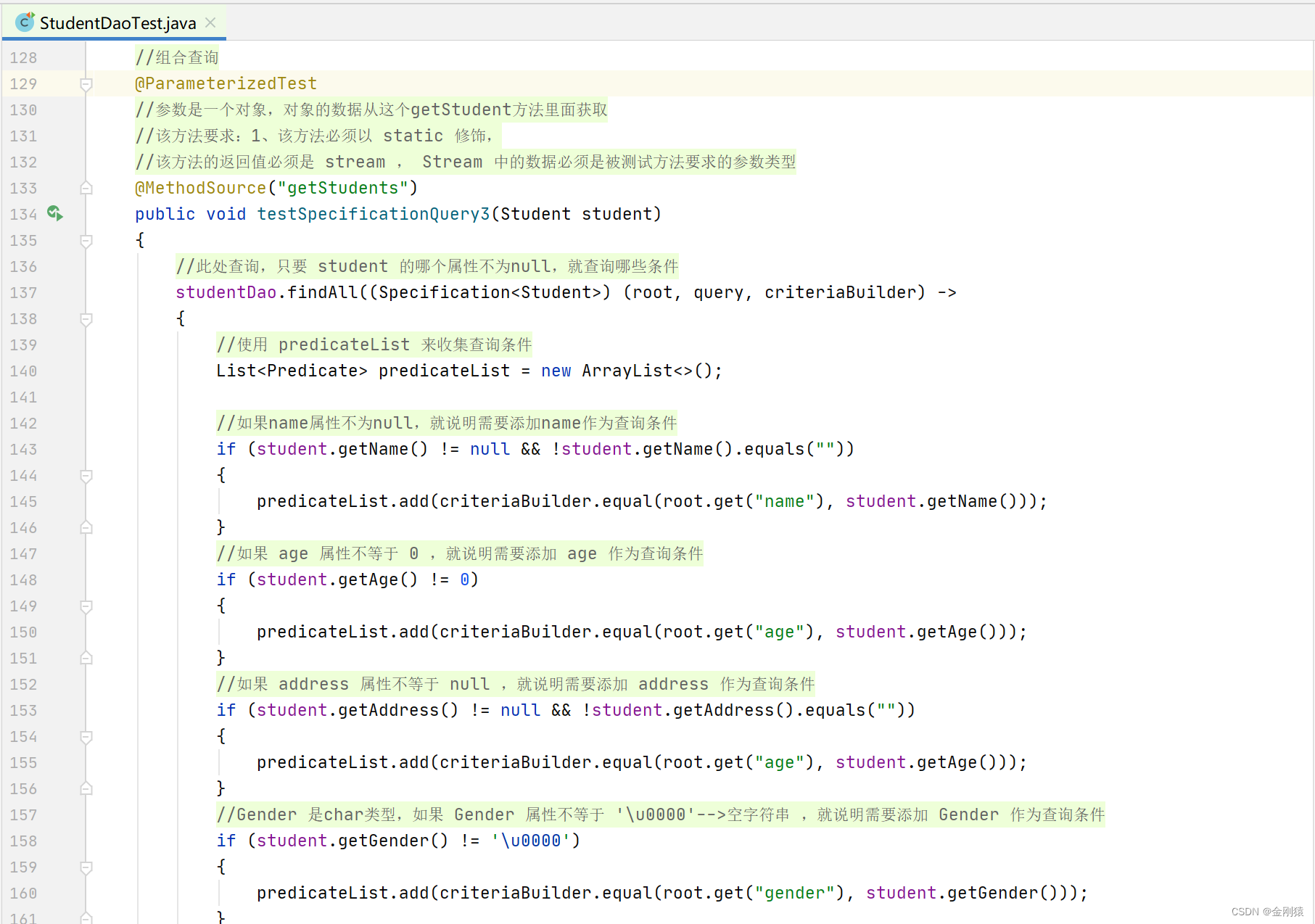Click the "age" string on line 155
This screenshot has width=1315, height=924.
(780, 762)
